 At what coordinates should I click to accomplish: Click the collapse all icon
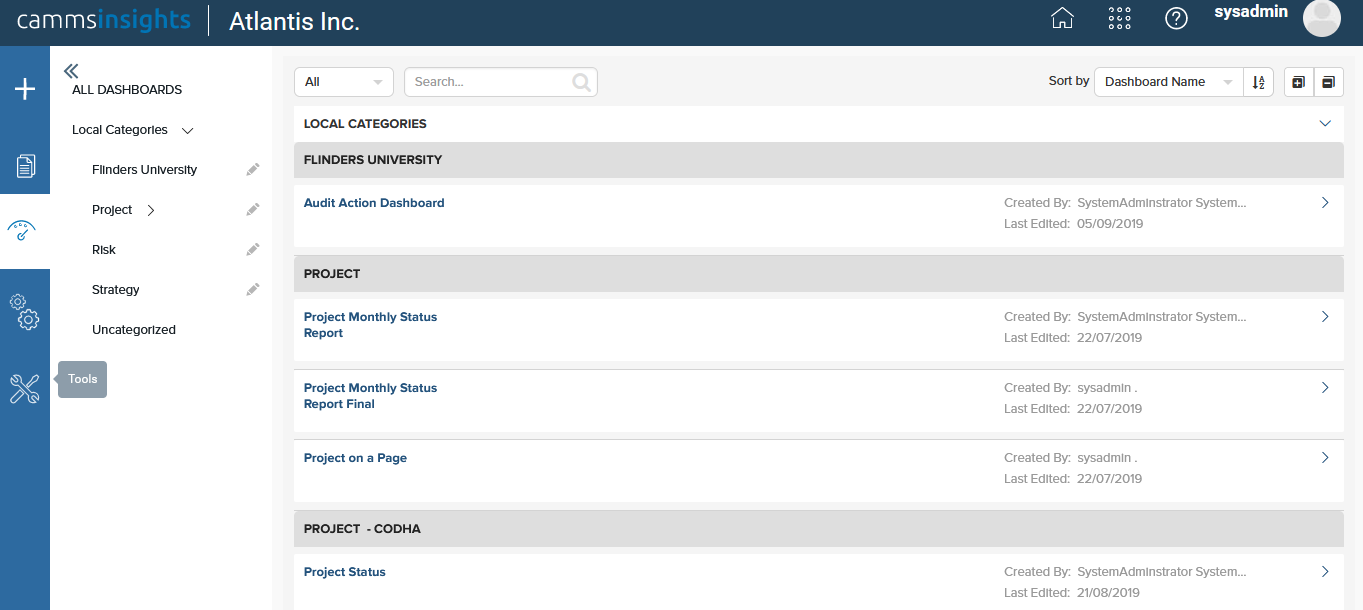[1328, 82]
